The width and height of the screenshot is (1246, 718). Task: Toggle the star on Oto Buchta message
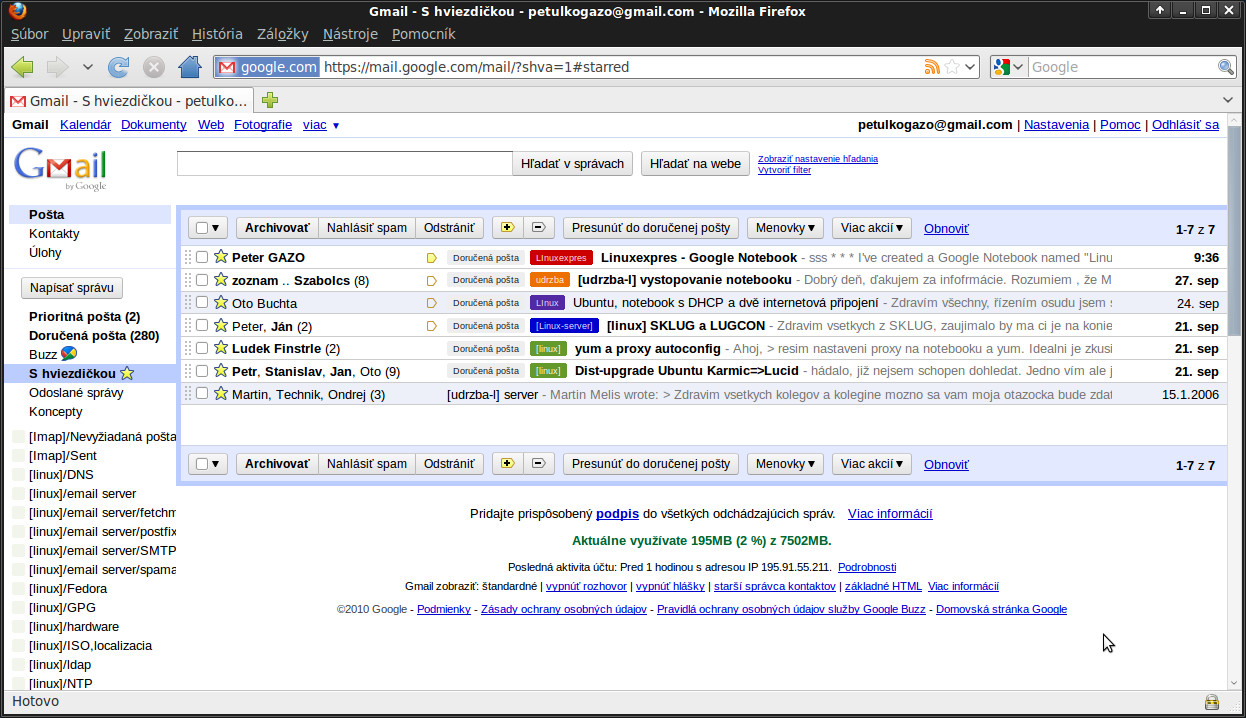pos(221,302)
